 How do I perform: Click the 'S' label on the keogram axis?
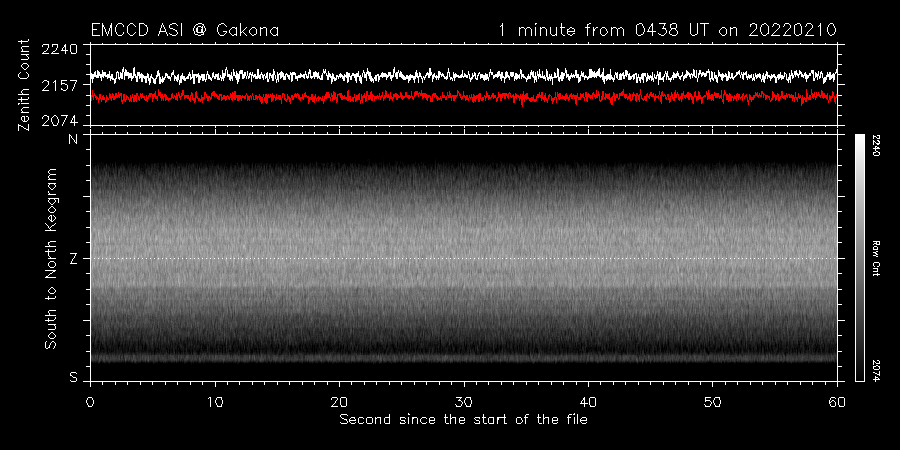tap(73, 378)
